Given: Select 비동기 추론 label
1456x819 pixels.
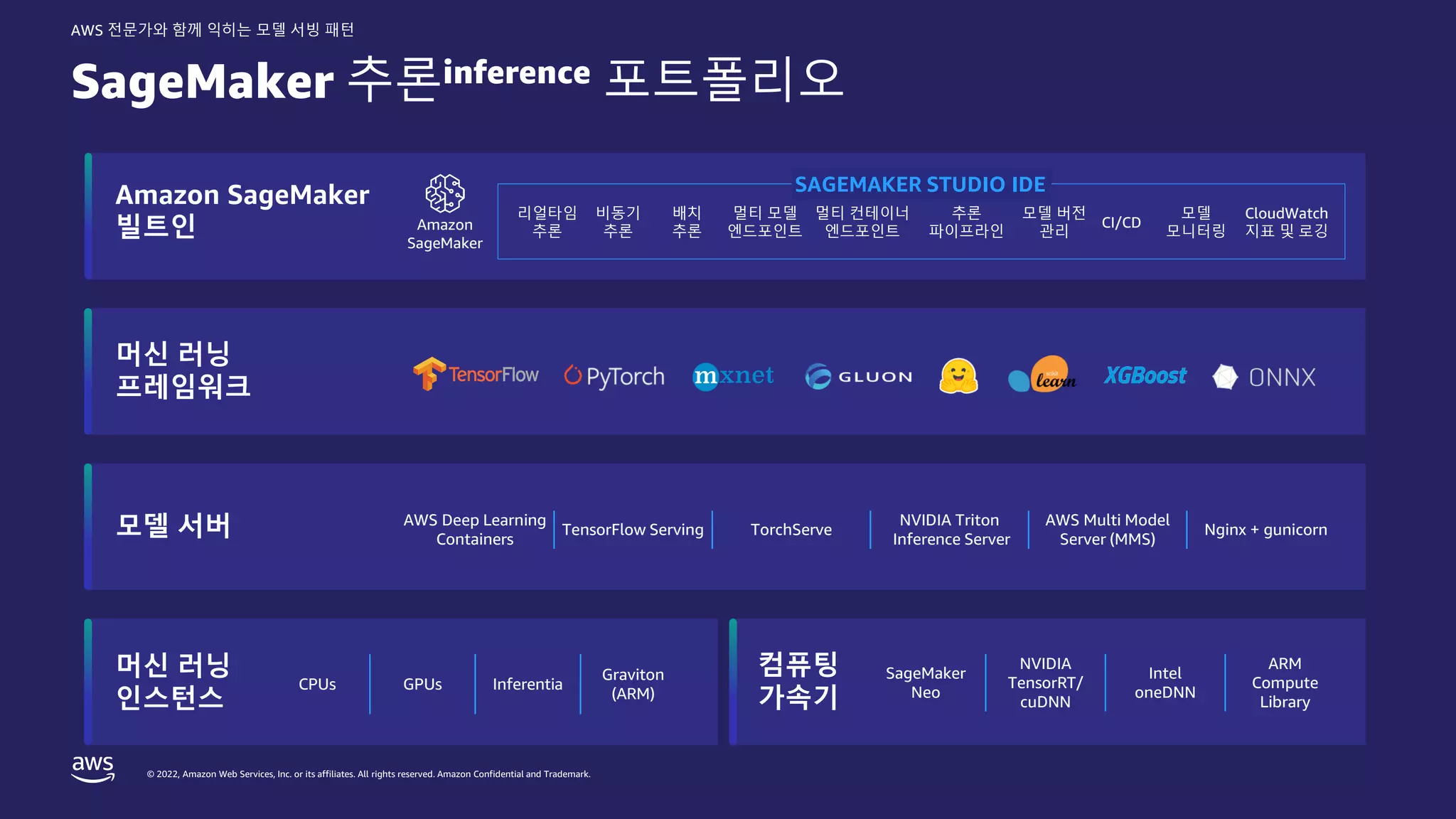Looking at the screenshot, I should (618, 222).
